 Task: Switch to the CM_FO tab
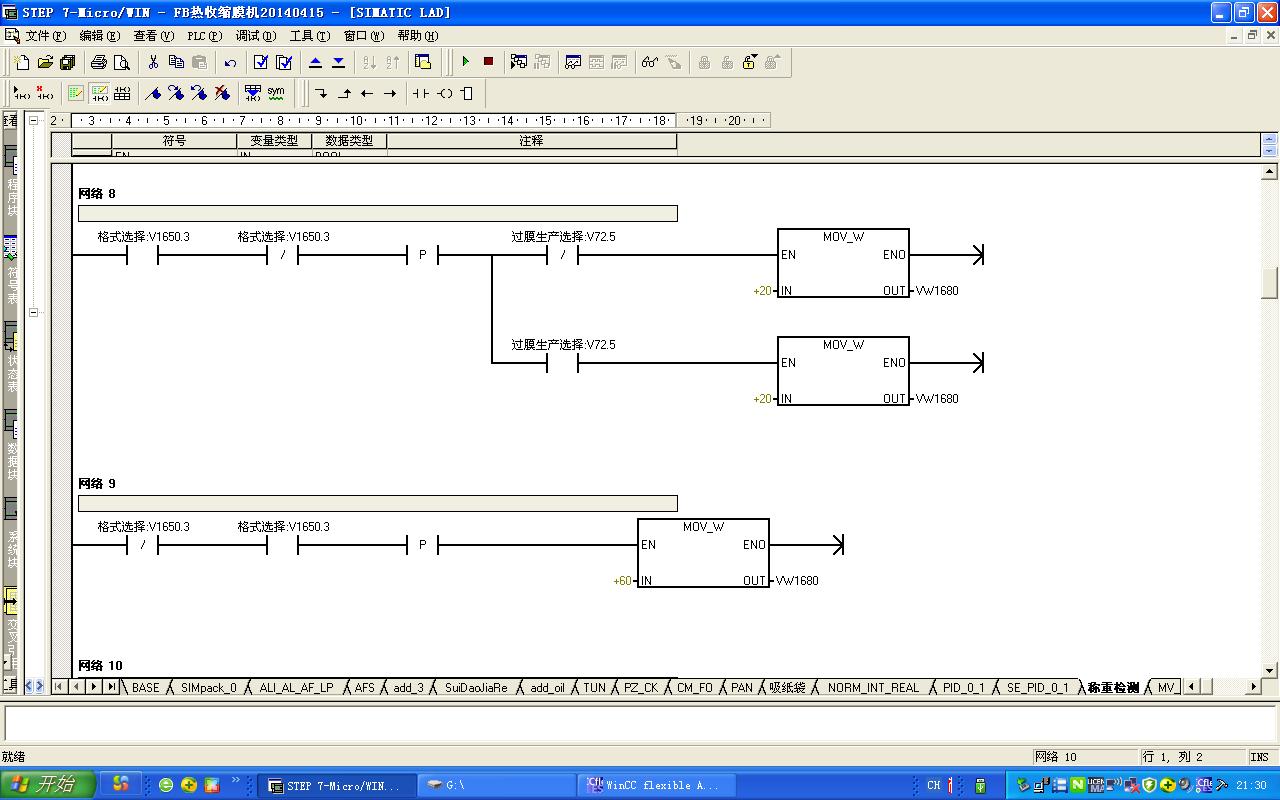pos(695,688)
